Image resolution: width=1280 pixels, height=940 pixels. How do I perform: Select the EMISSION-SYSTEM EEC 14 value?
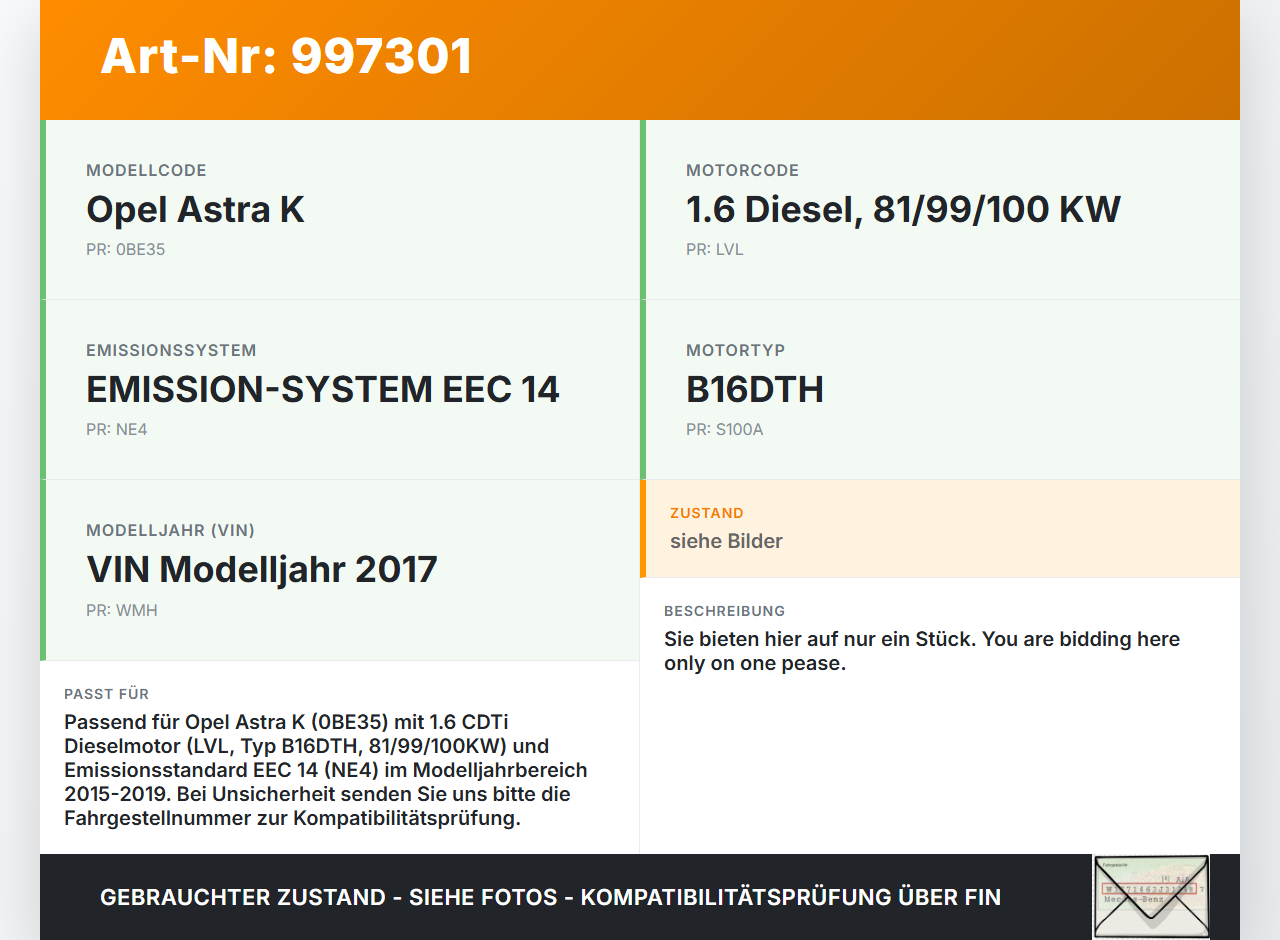coord(322,390)
